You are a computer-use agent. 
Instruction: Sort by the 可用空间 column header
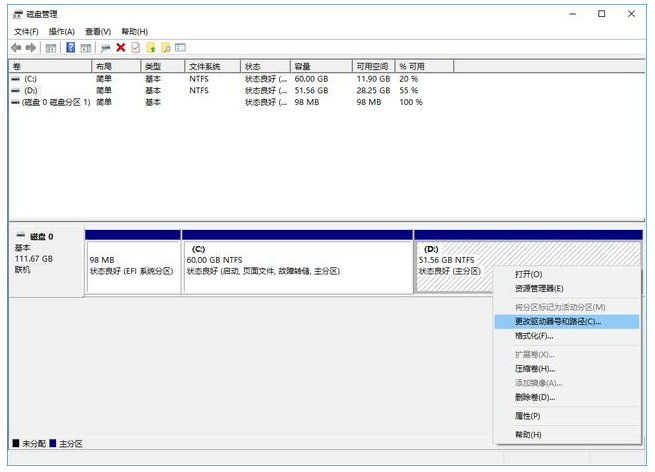(374, 66)
